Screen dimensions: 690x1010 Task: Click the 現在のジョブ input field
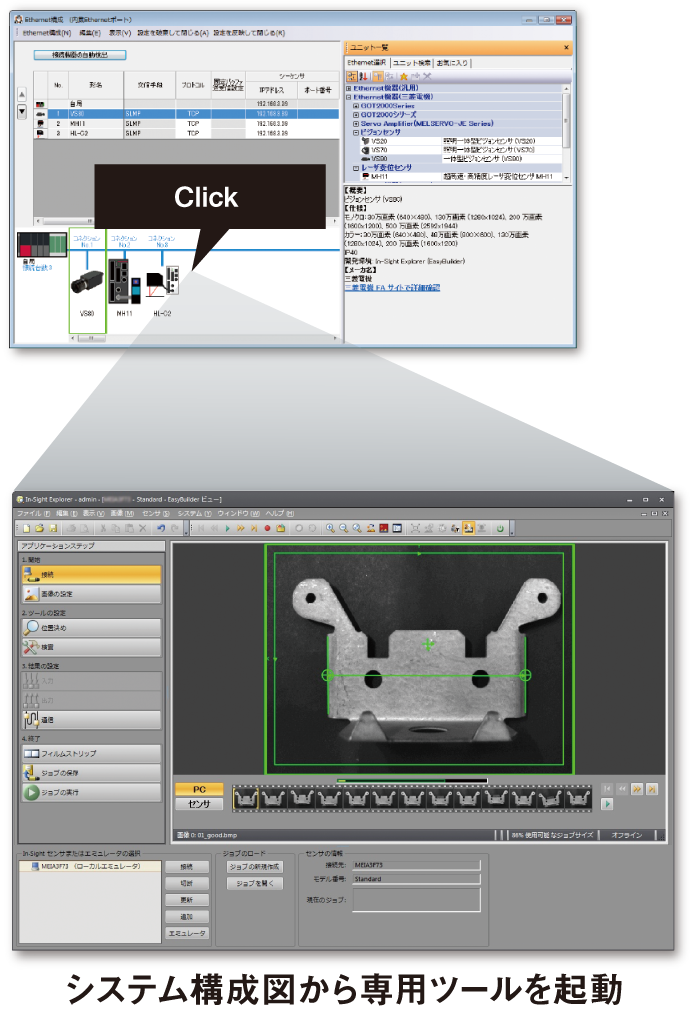click(417, 900)
